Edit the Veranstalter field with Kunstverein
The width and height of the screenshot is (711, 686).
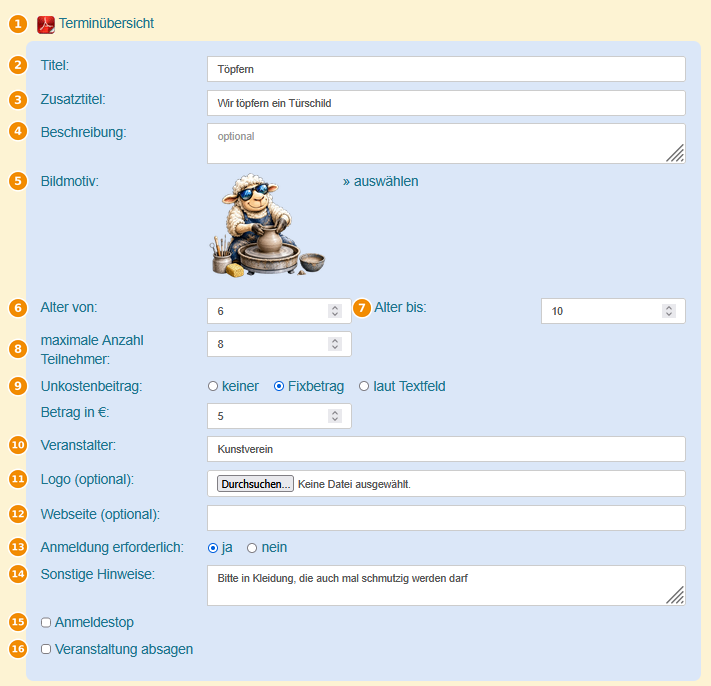click(446, 449)
